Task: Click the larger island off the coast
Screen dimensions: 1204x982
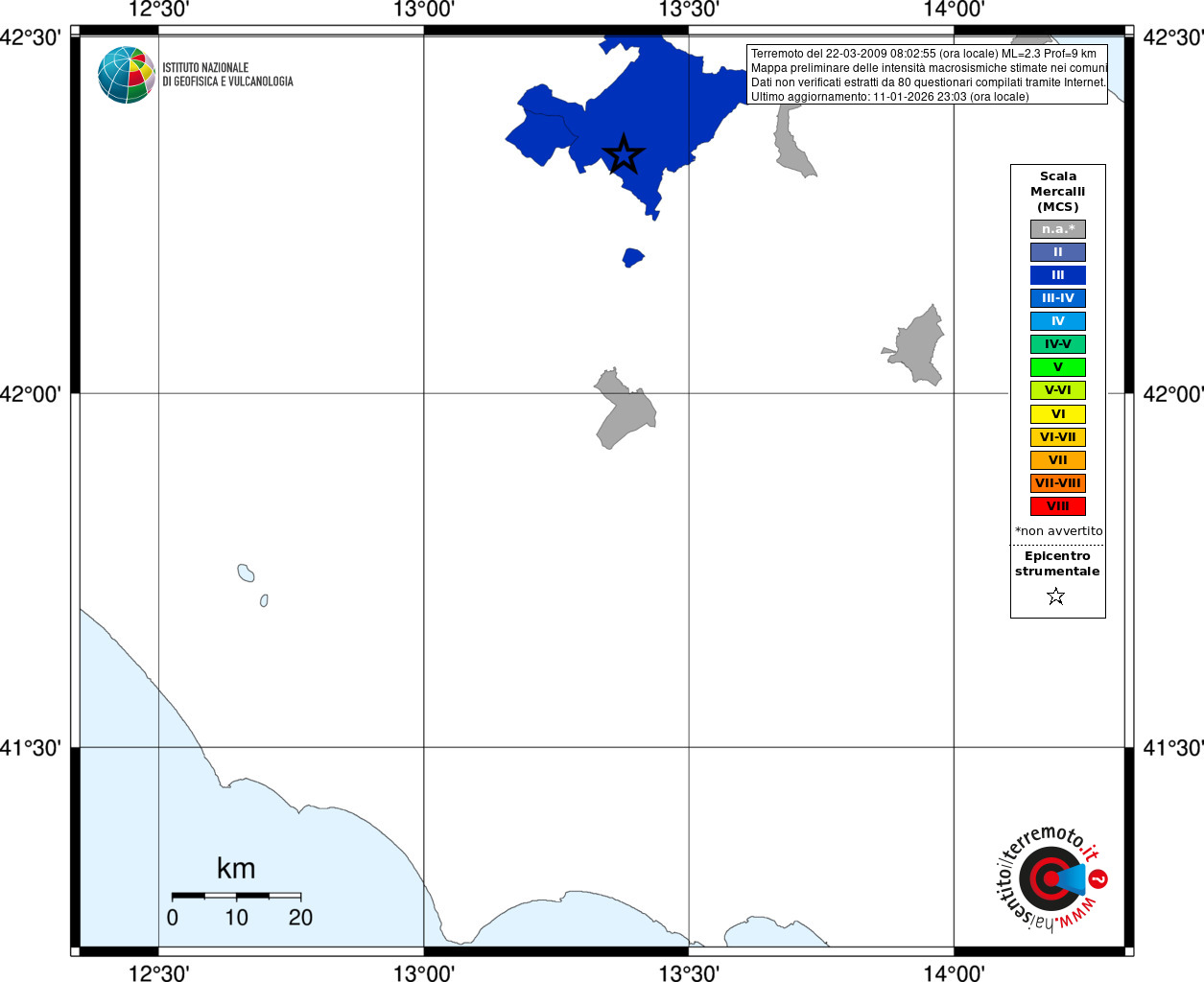Action: click(x=246, y=573)
